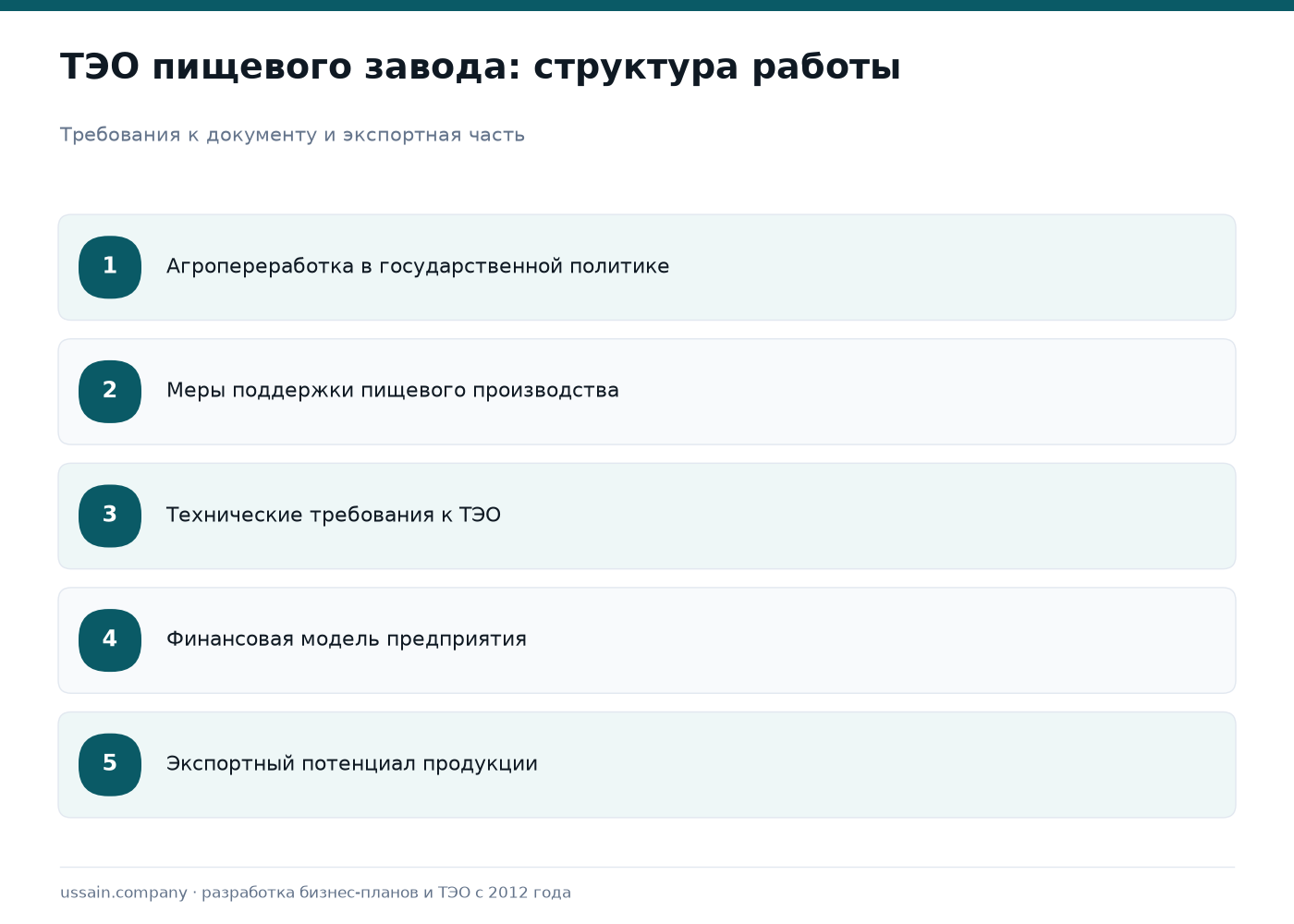Image resolution: width=1294 pixels, height=924 pixels.
Task: Click the footer text starting with ussain.company
Action: pyautogui.click(x=315, y=893)
